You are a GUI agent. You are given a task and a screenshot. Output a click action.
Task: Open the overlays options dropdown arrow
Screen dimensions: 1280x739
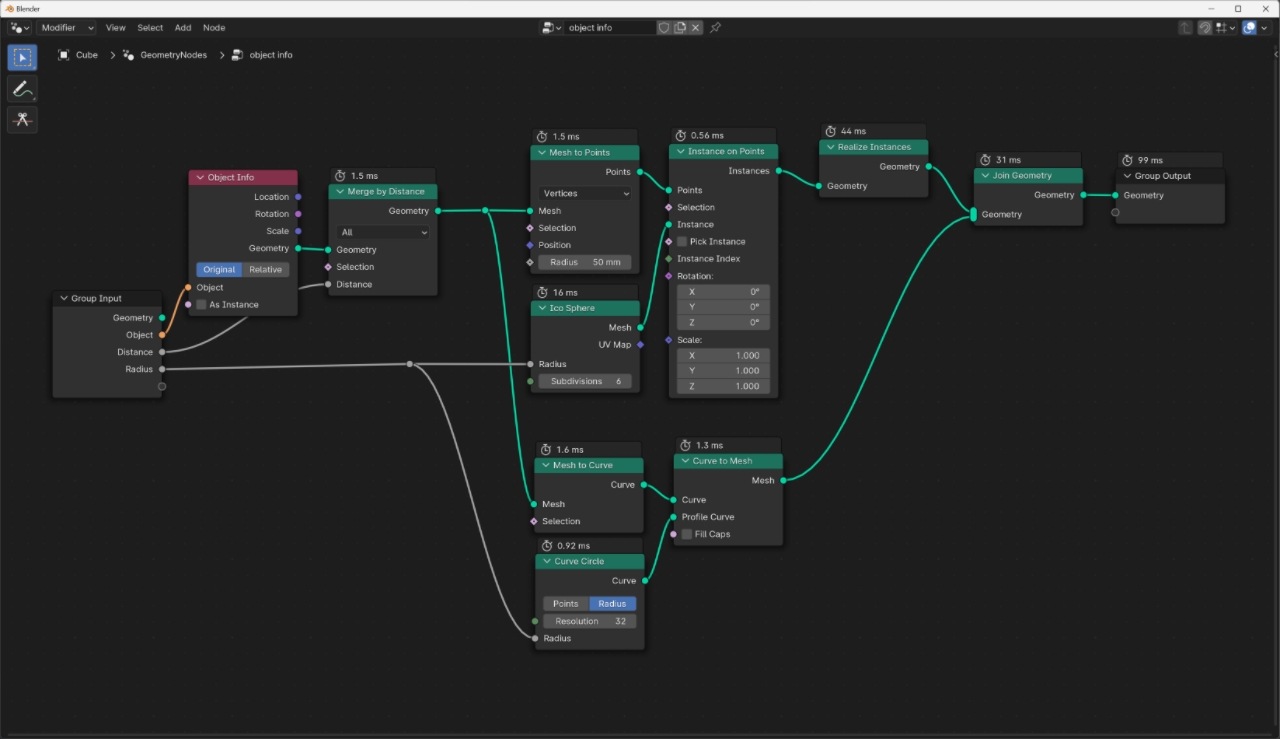pyautogui.click(x=1265, y=28)
